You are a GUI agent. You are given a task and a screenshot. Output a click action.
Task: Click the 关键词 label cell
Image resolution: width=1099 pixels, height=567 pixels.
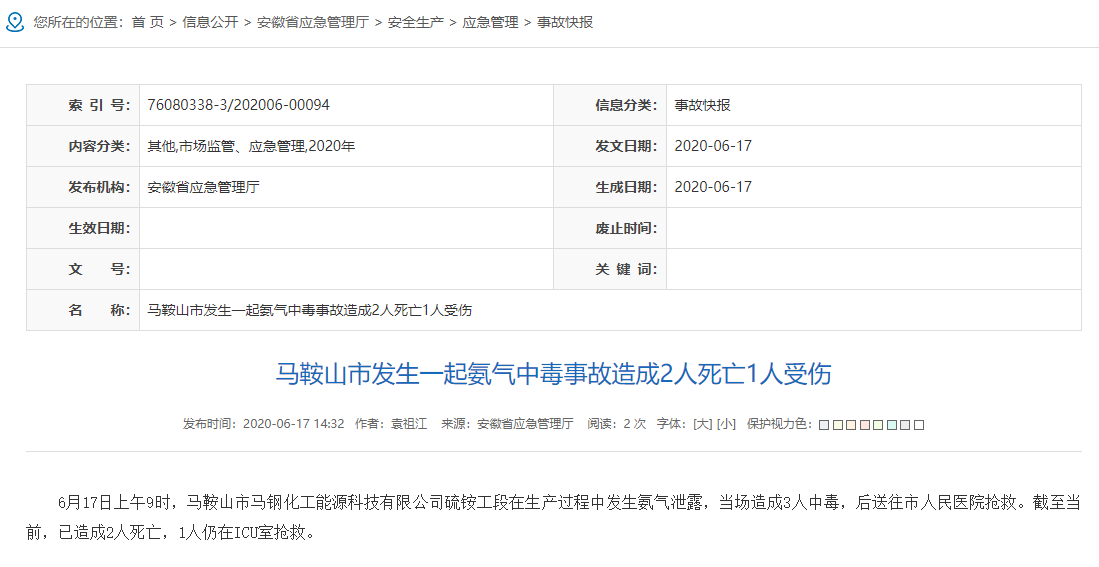click(610, 269)
